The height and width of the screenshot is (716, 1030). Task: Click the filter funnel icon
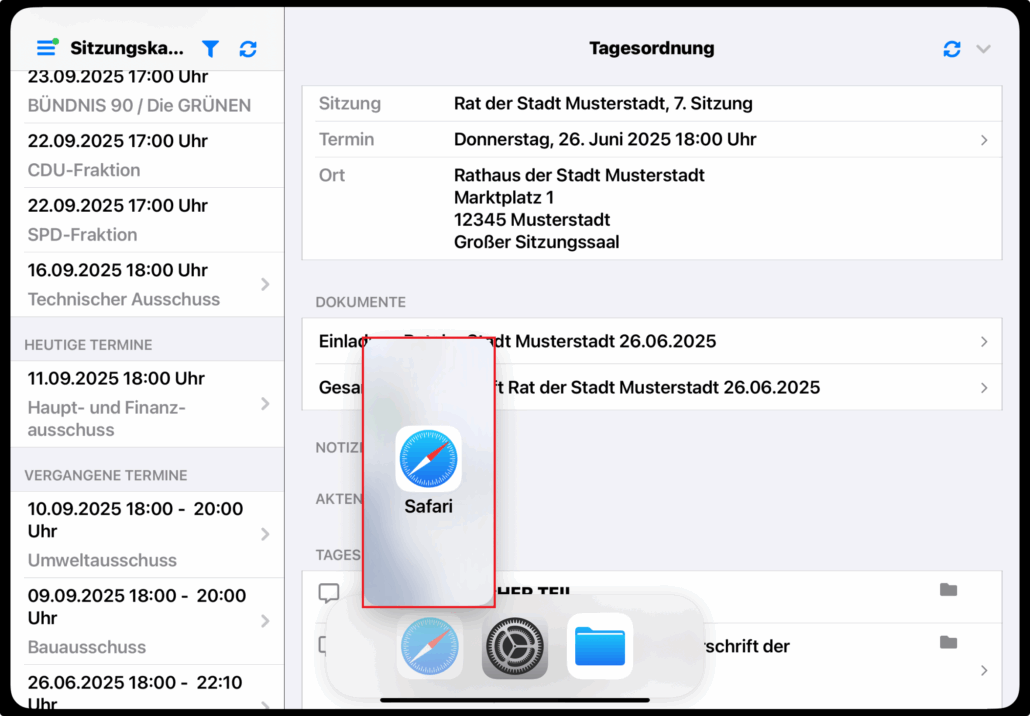210,48
